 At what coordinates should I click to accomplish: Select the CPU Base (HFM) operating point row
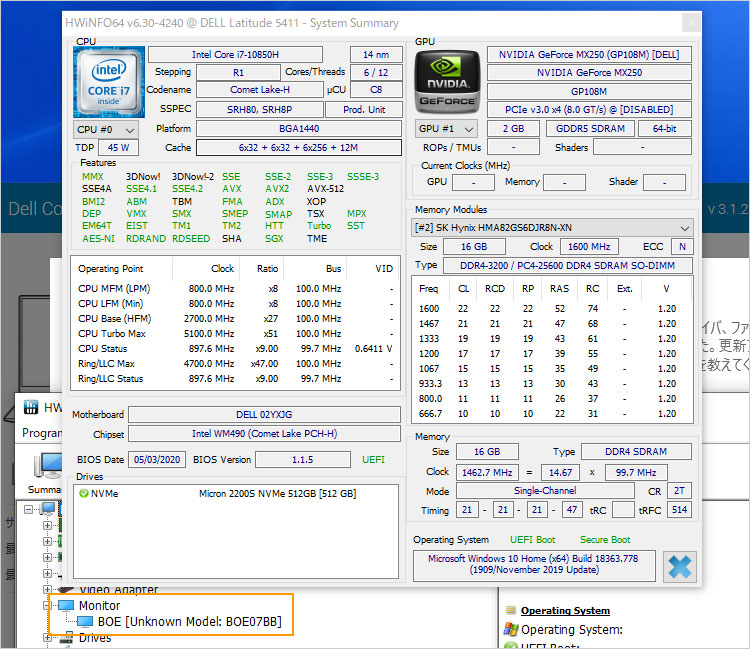(x=235, y=319)
